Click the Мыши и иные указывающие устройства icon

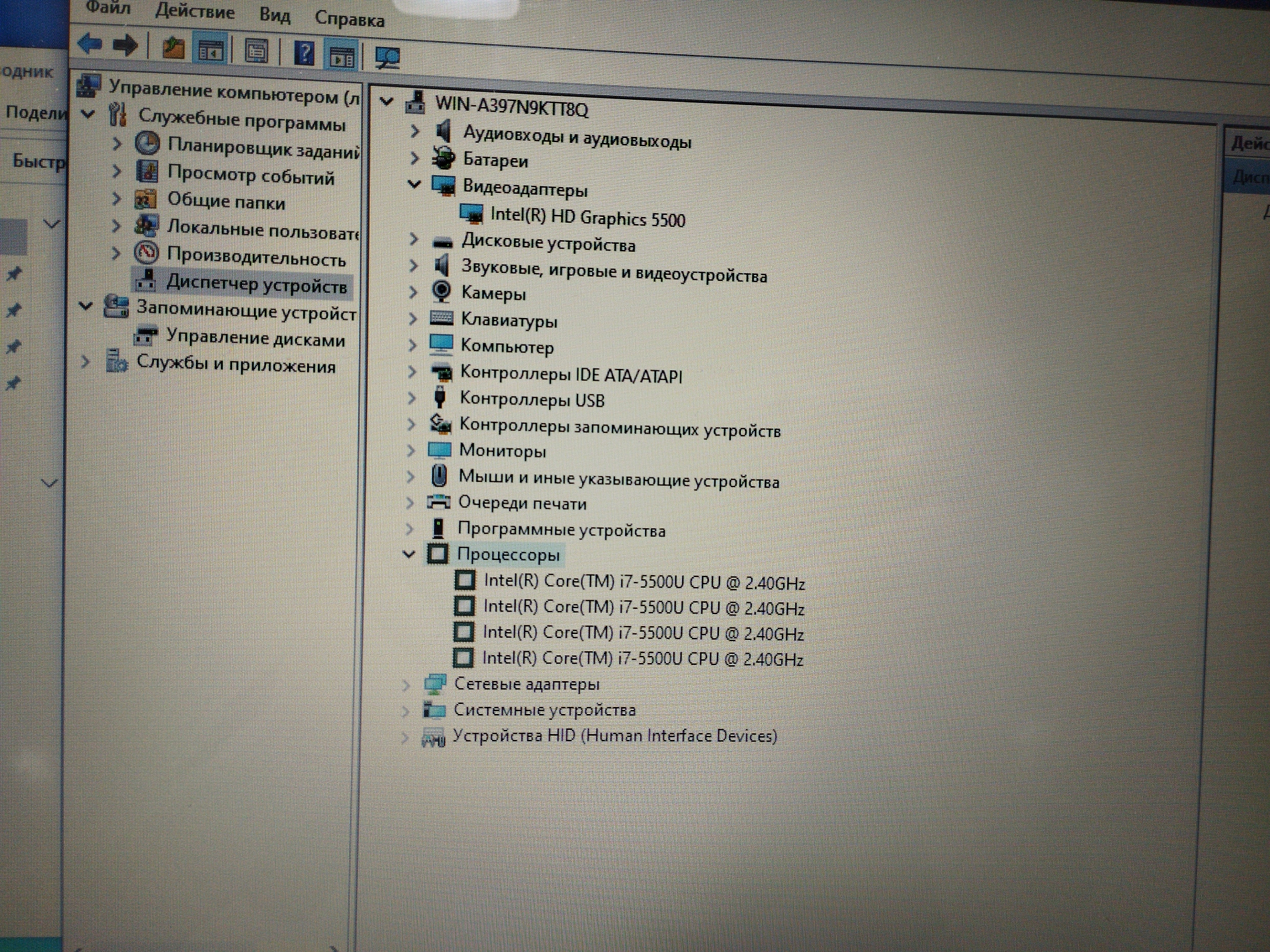(439, 476)
